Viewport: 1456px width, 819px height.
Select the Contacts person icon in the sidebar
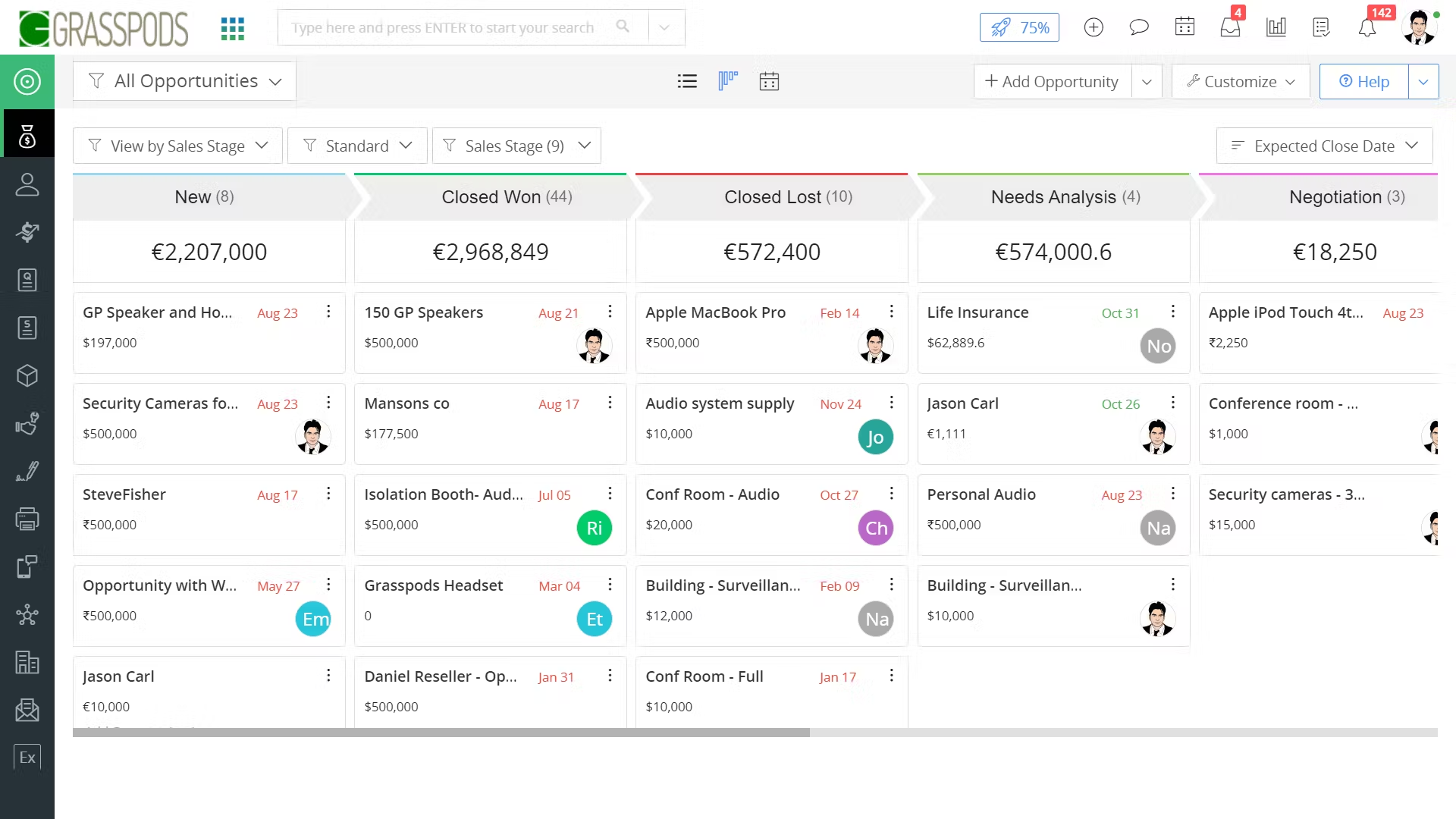pos(27,184)
